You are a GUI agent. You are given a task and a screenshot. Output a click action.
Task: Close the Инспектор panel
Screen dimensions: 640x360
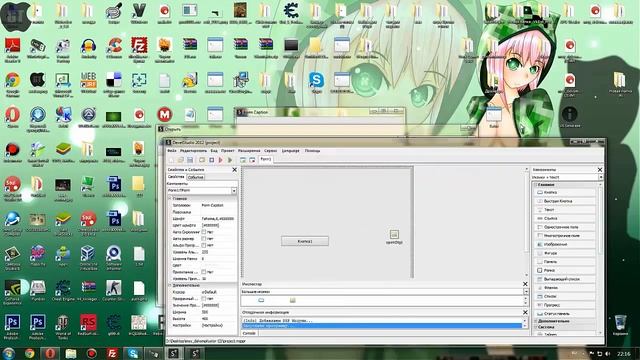coord(525,284)
